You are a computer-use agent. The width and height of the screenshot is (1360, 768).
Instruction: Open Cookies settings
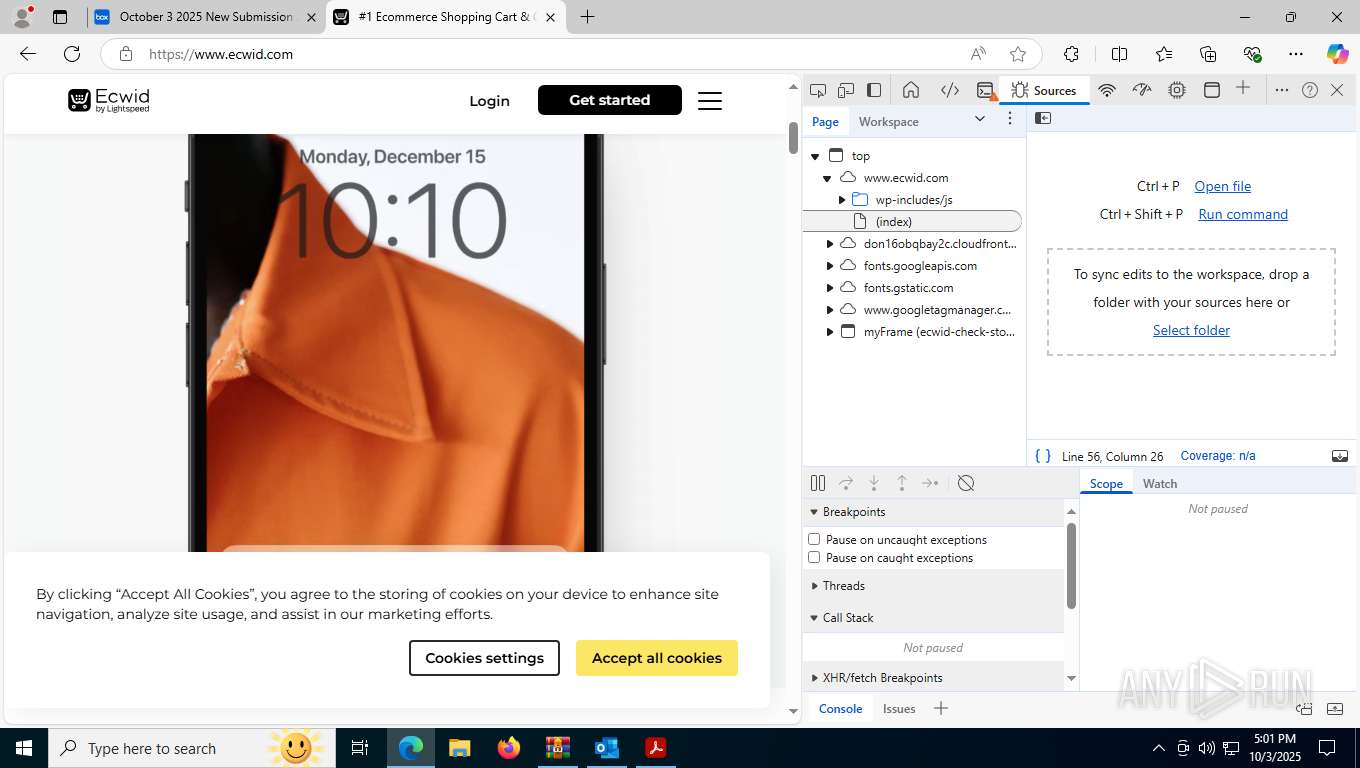pyautogui.click(x=484, y=658)
